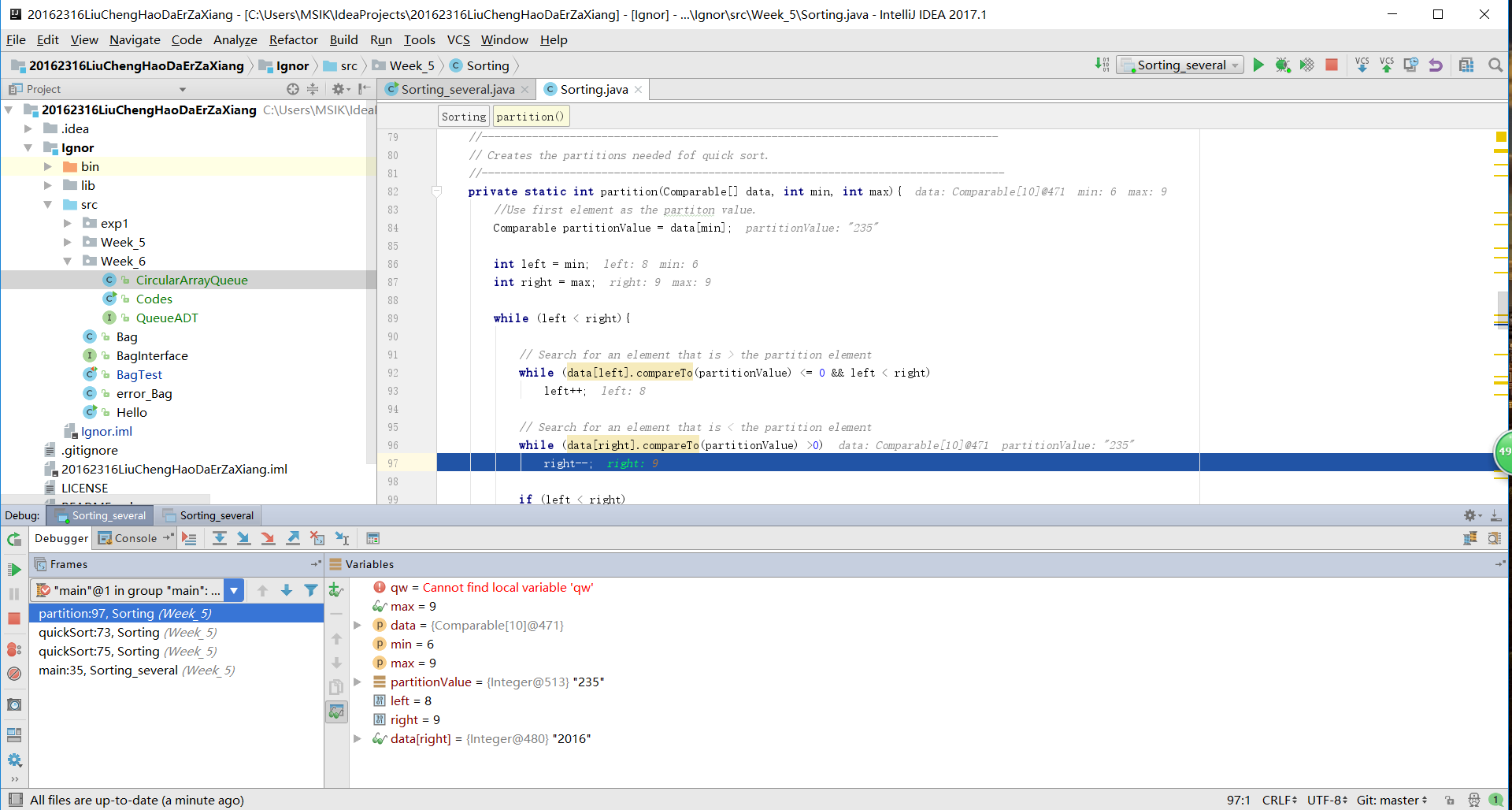Click the Restore Layout icon in debug sidebar
1512x810 pixels.
[14, 735]
